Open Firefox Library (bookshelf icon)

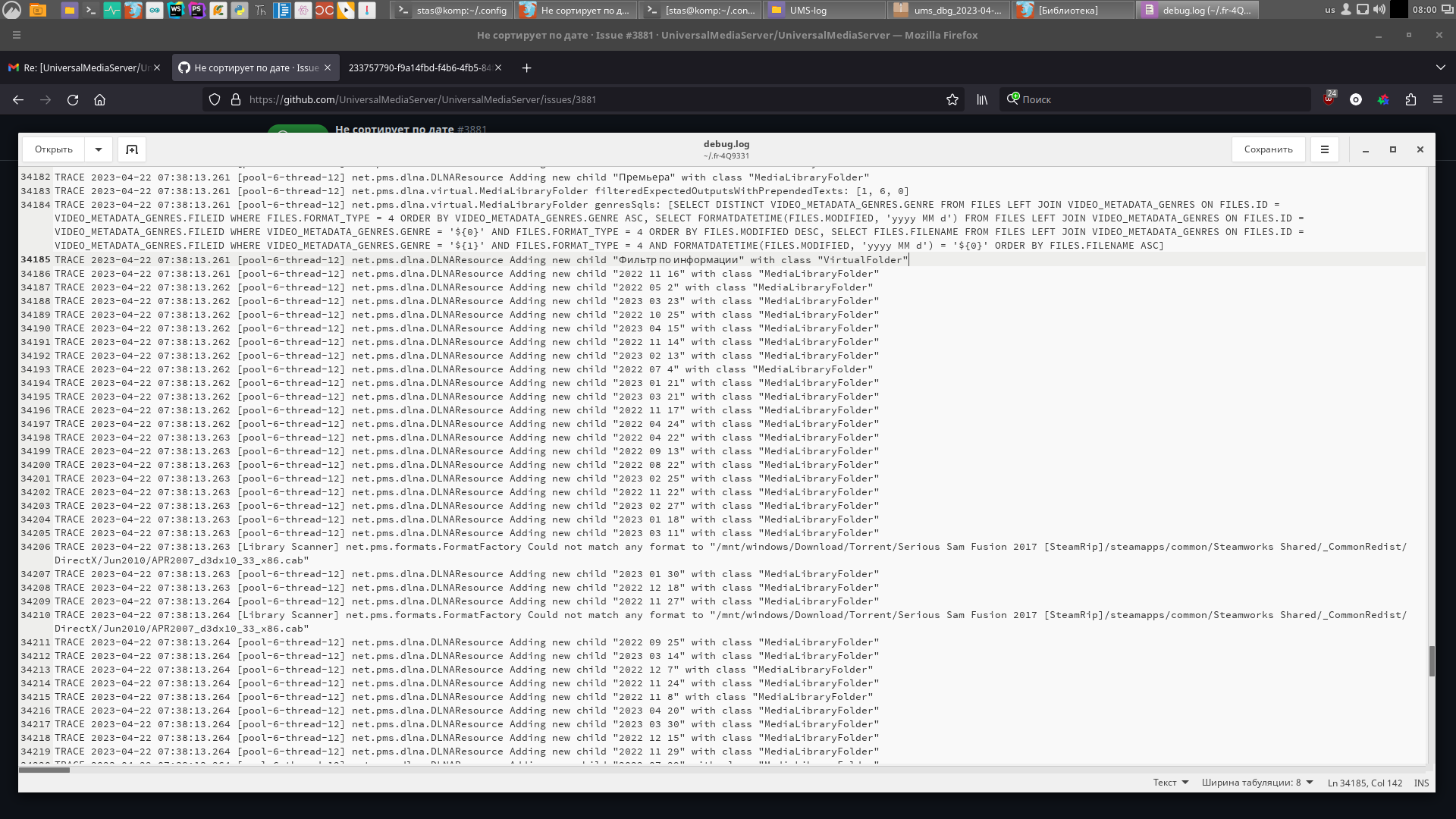pos(982,99)
